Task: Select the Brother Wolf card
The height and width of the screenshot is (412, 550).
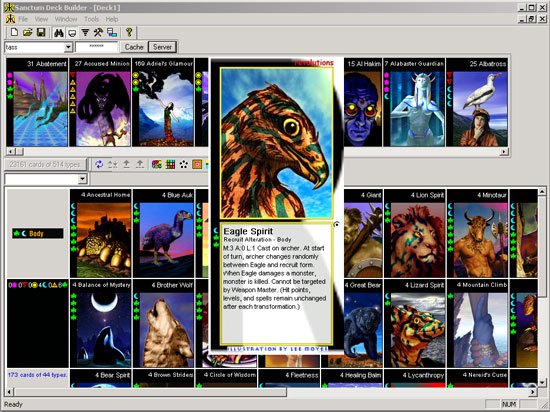Action: tap(163, 324)
